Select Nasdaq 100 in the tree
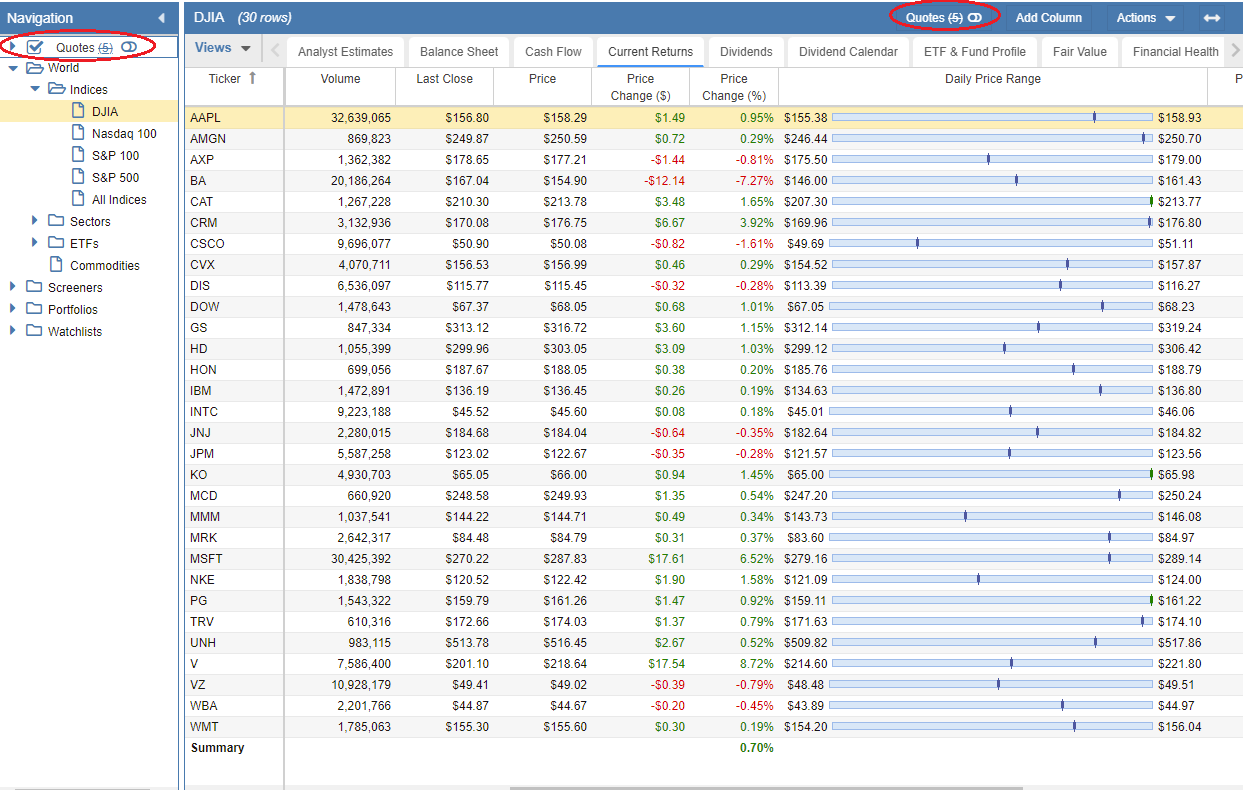This screenshot has height=790, width=1243. [124, 134]
